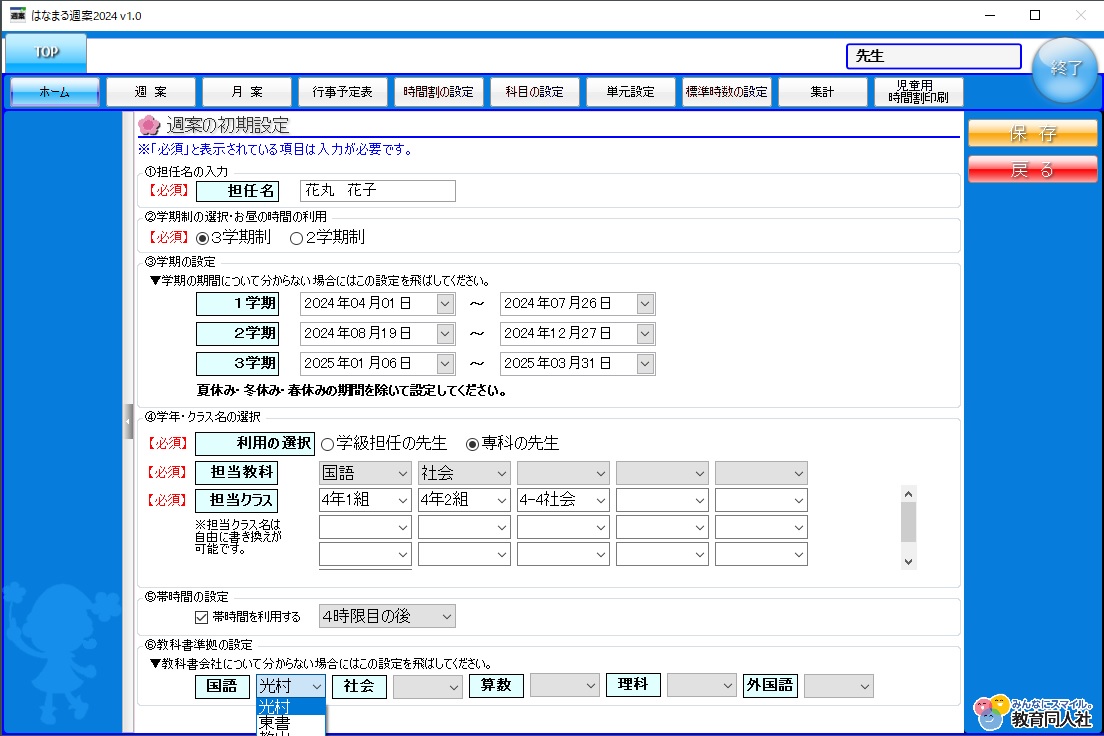Click the 教育同人社 logo

[1033, 712]
